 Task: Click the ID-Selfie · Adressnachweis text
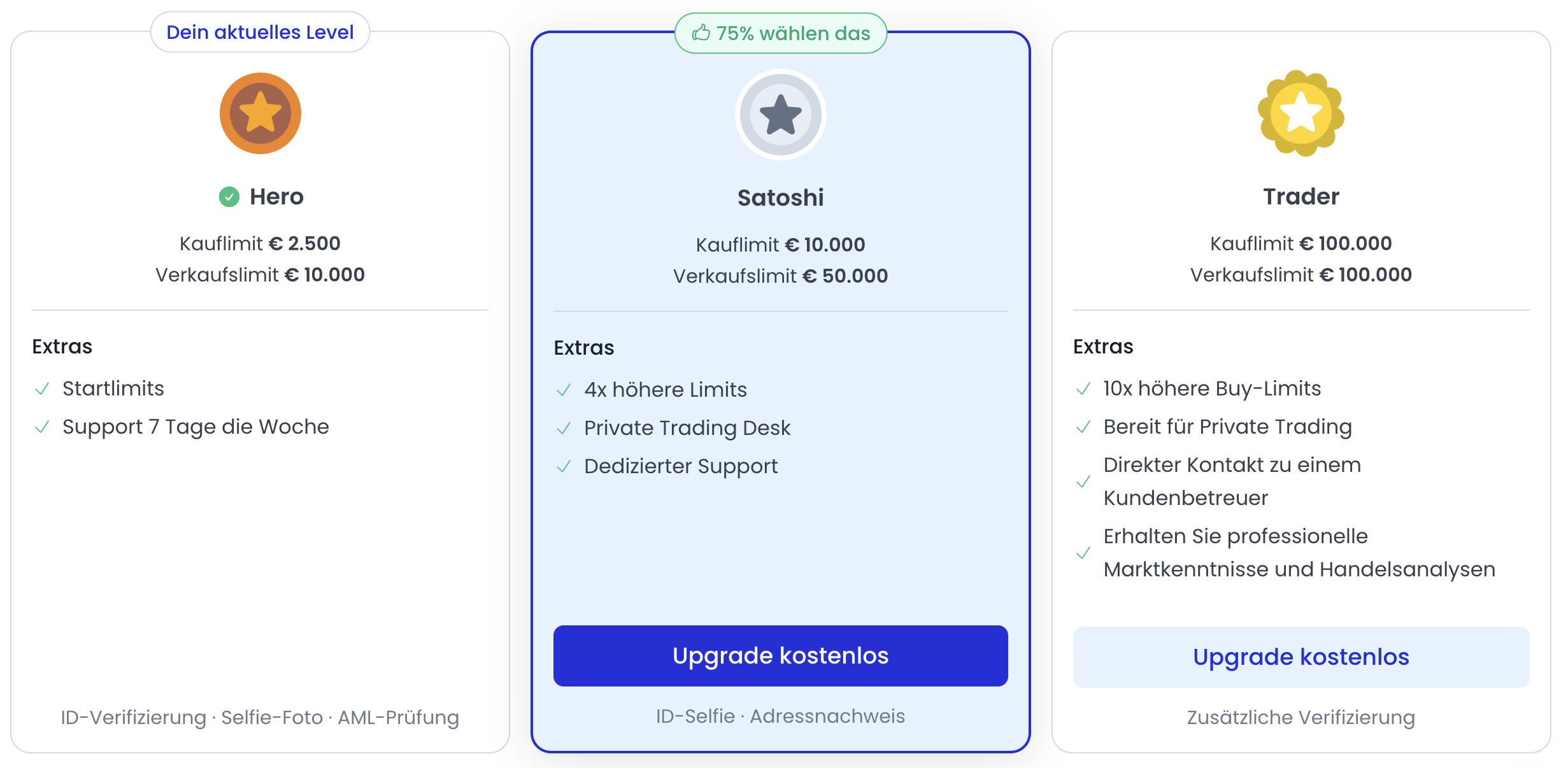coord(781,716)
